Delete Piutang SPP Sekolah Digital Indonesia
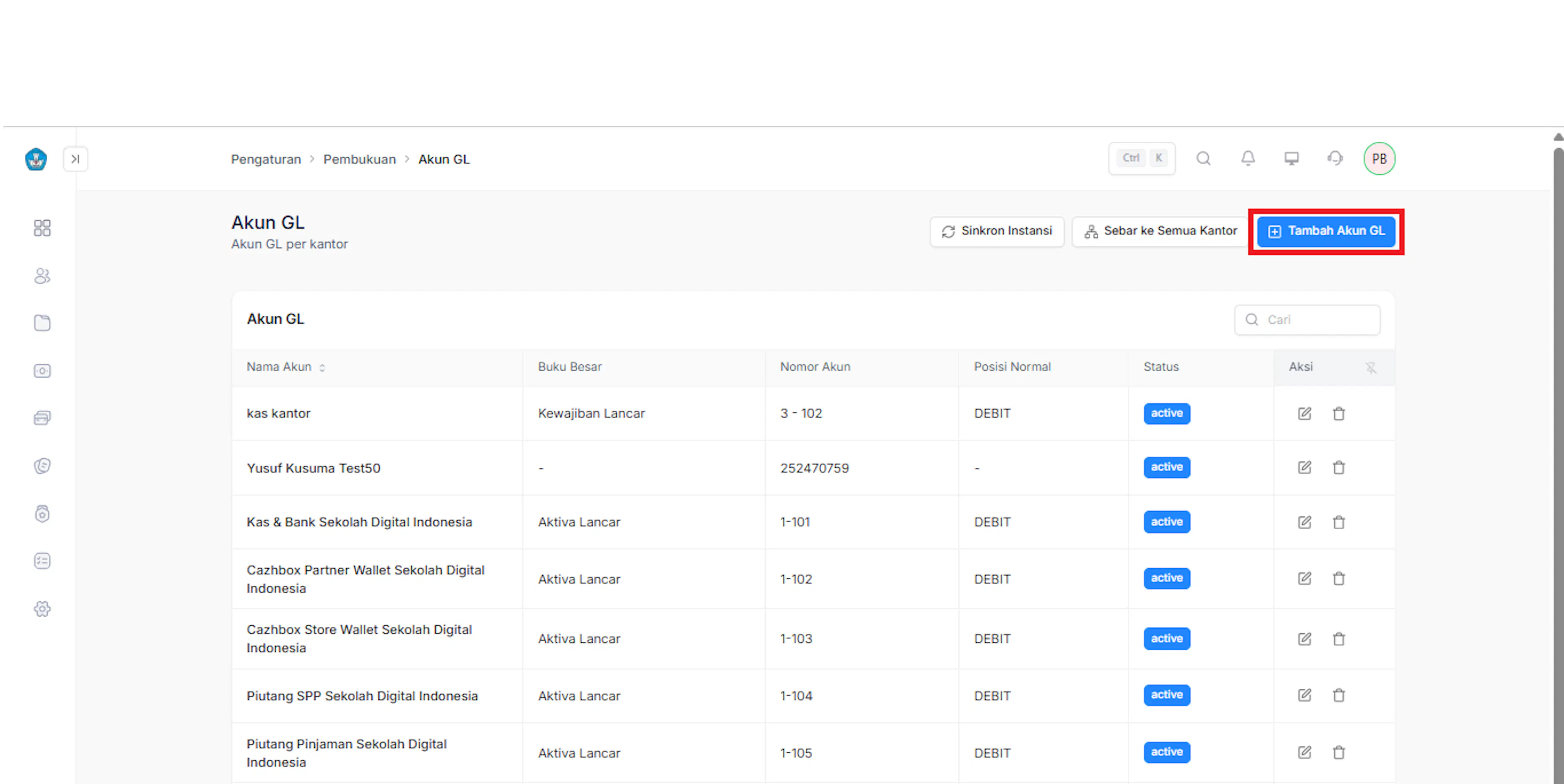The height and width of the screenshot is (784, 1564). click(1339, 695)
